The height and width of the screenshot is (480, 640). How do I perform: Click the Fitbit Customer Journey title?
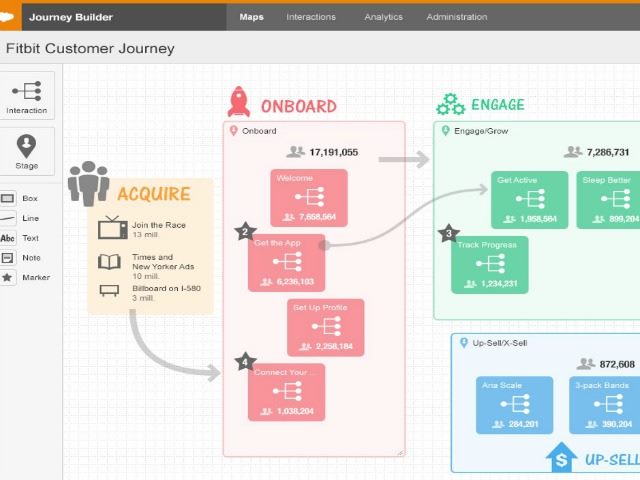[x=90, y=48]
